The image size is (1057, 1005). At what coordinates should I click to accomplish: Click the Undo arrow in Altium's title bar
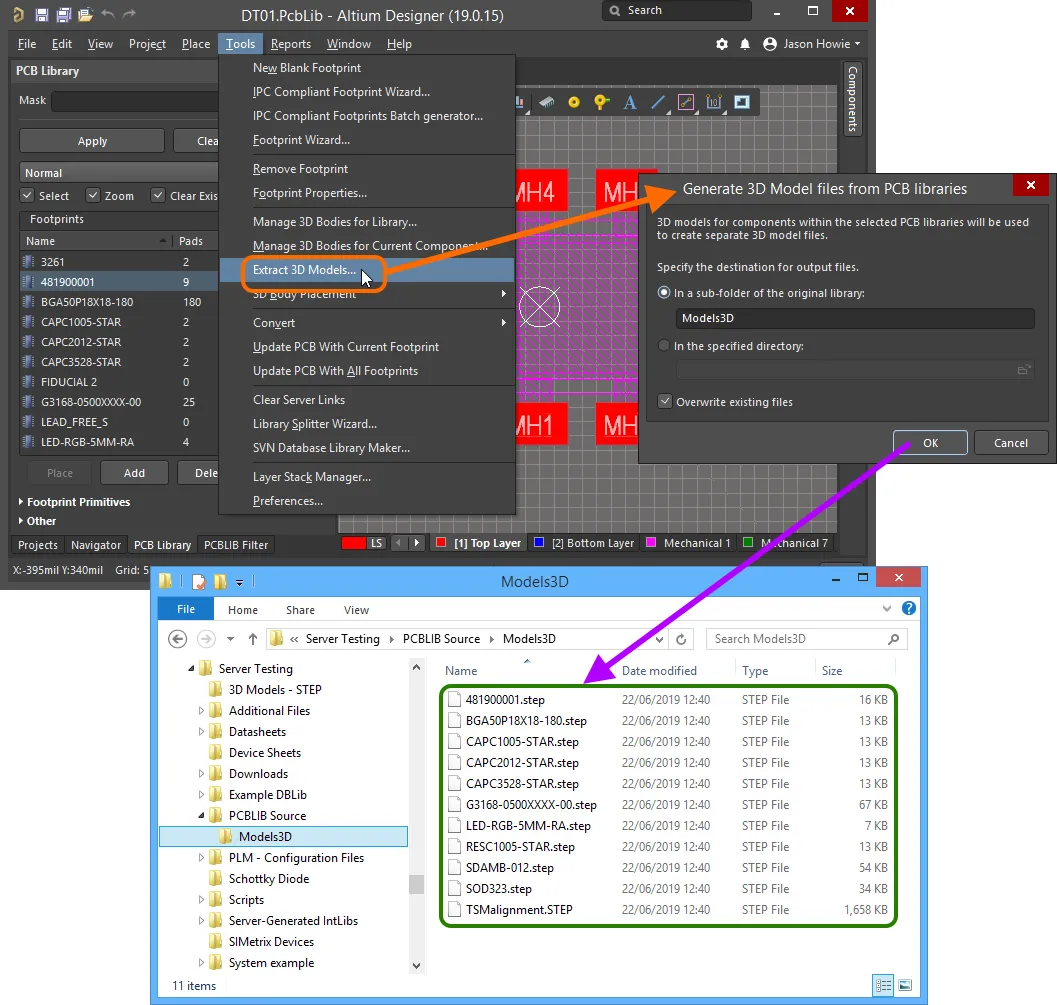coord(108,13)
